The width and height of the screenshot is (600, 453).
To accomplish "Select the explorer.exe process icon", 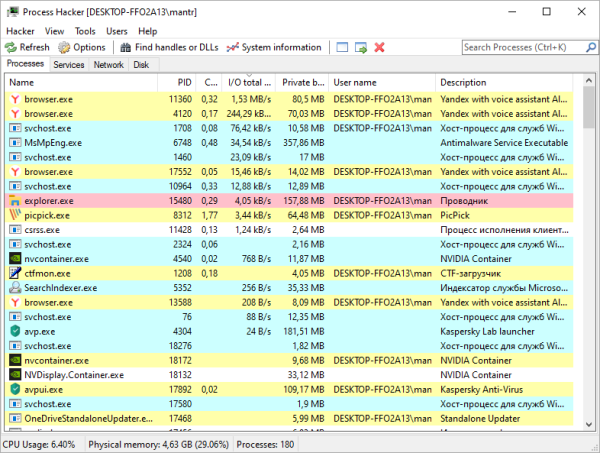I will click(15, 201).
